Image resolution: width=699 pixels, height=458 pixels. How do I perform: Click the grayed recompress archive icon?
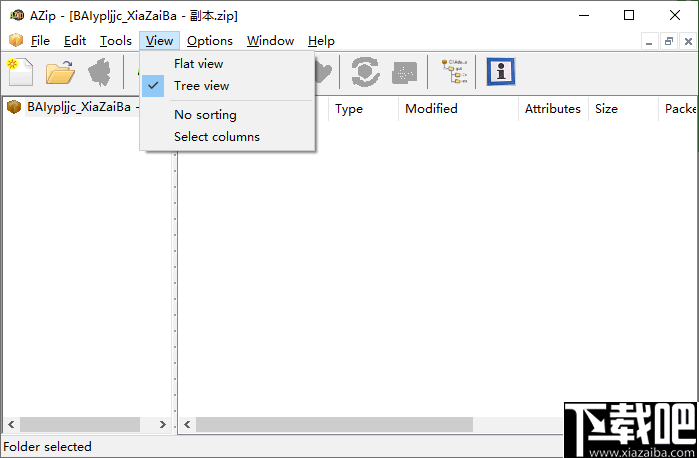(x=404, y=72)
